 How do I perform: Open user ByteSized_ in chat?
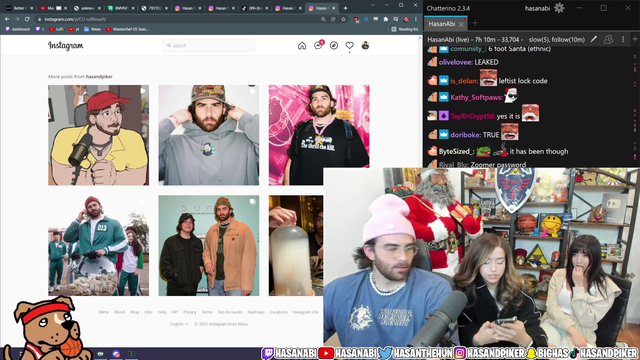click(x=457, y=151)
